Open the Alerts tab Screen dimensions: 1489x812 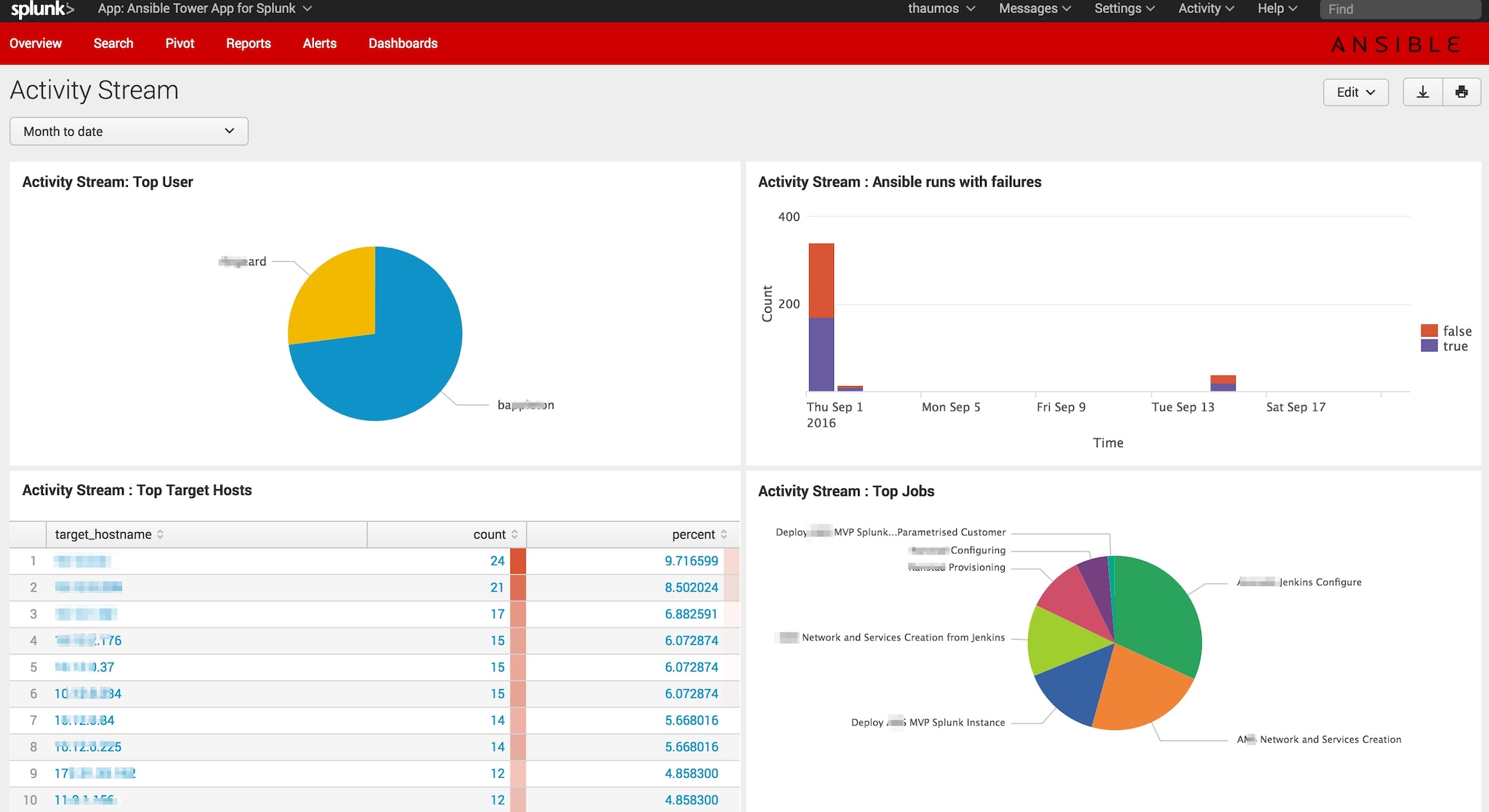point(320,44)
